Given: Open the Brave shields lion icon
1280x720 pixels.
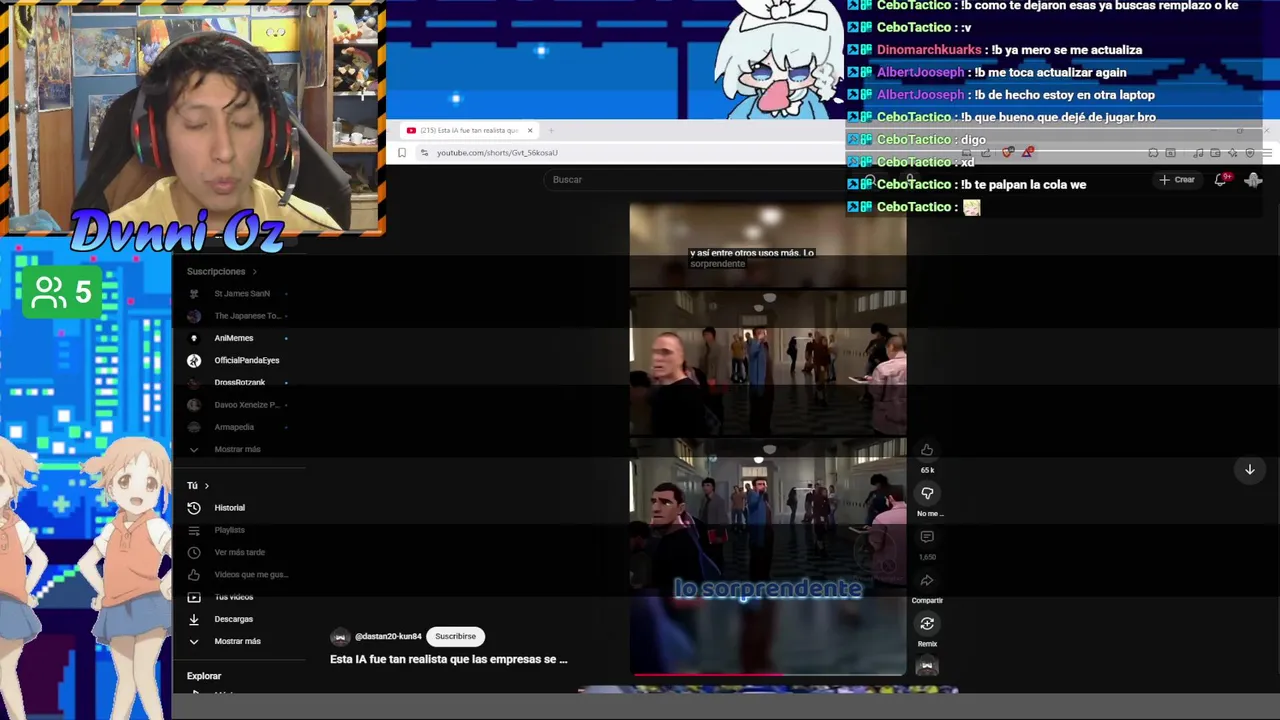Looking at the screenshot, I should (x=1008, y=153).
